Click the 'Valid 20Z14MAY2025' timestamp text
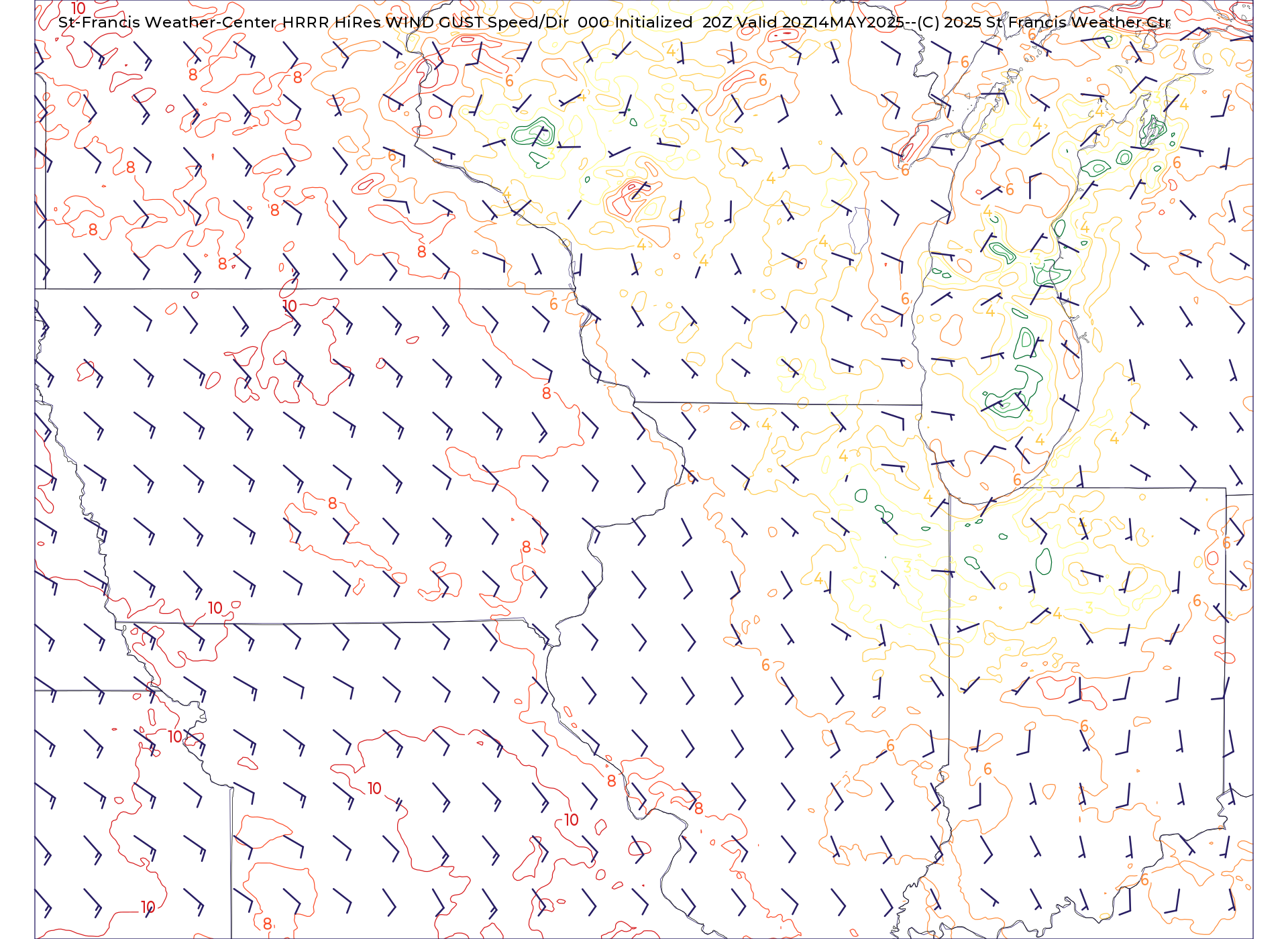The height and width of the screenshot is (939, 1288). 820,22
